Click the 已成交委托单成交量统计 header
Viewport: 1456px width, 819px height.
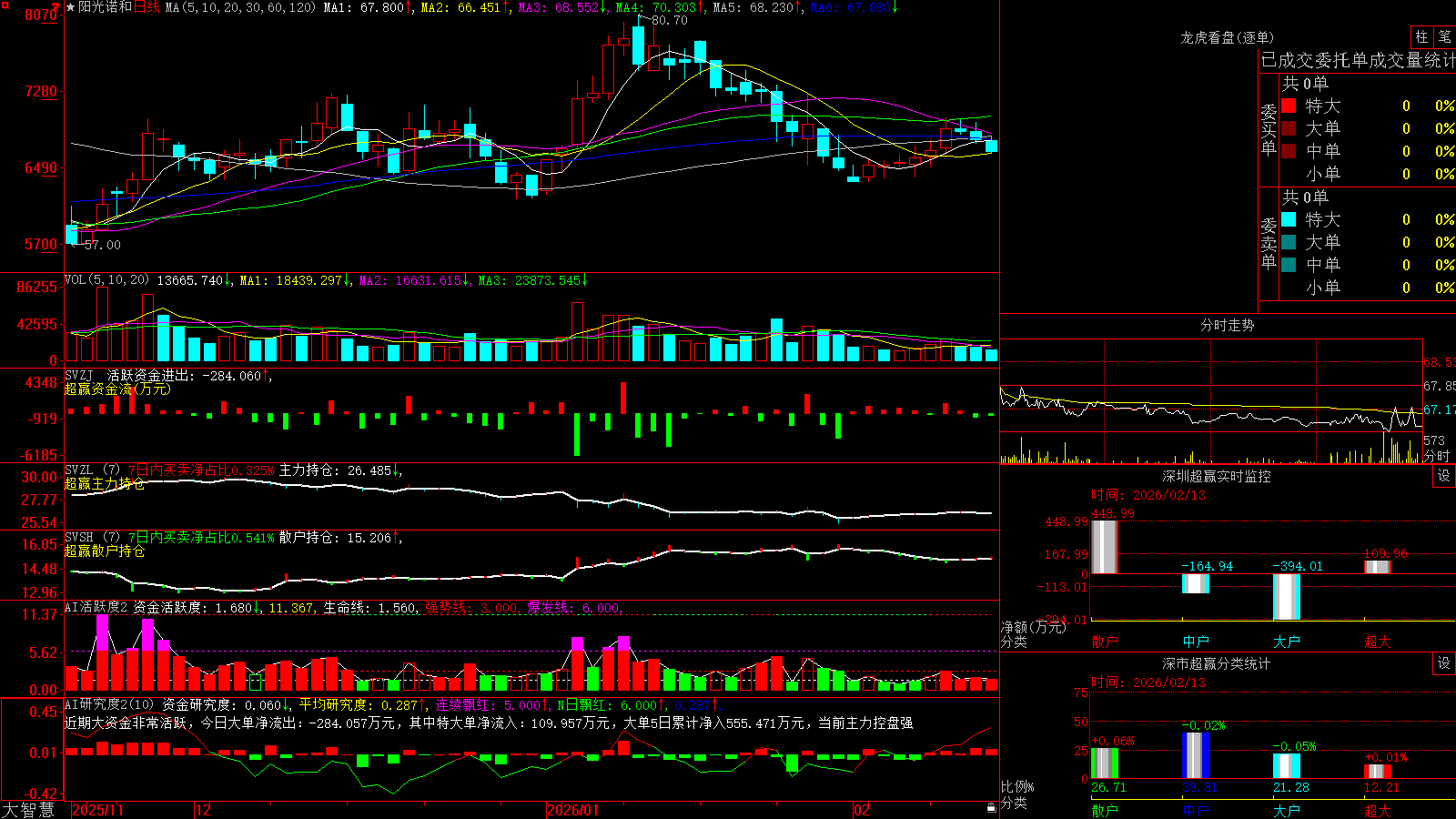tap(1358, 60)
